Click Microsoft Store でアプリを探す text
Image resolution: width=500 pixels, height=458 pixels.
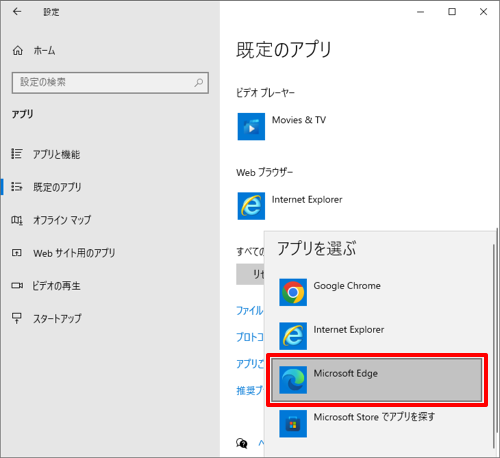tap(374, 417)
